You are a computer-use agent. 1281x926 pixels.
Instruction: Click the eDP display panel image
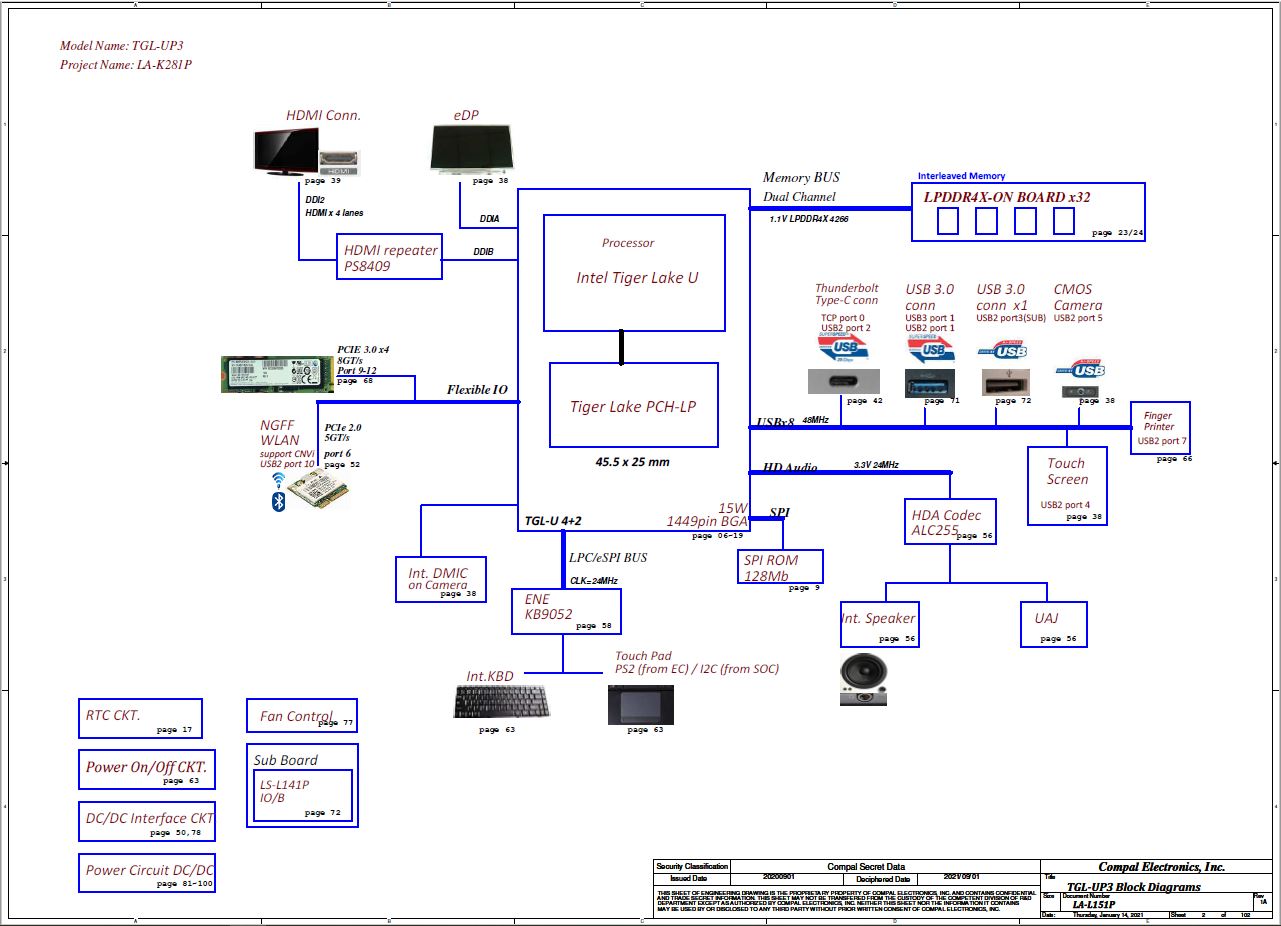tap(470, 150)
